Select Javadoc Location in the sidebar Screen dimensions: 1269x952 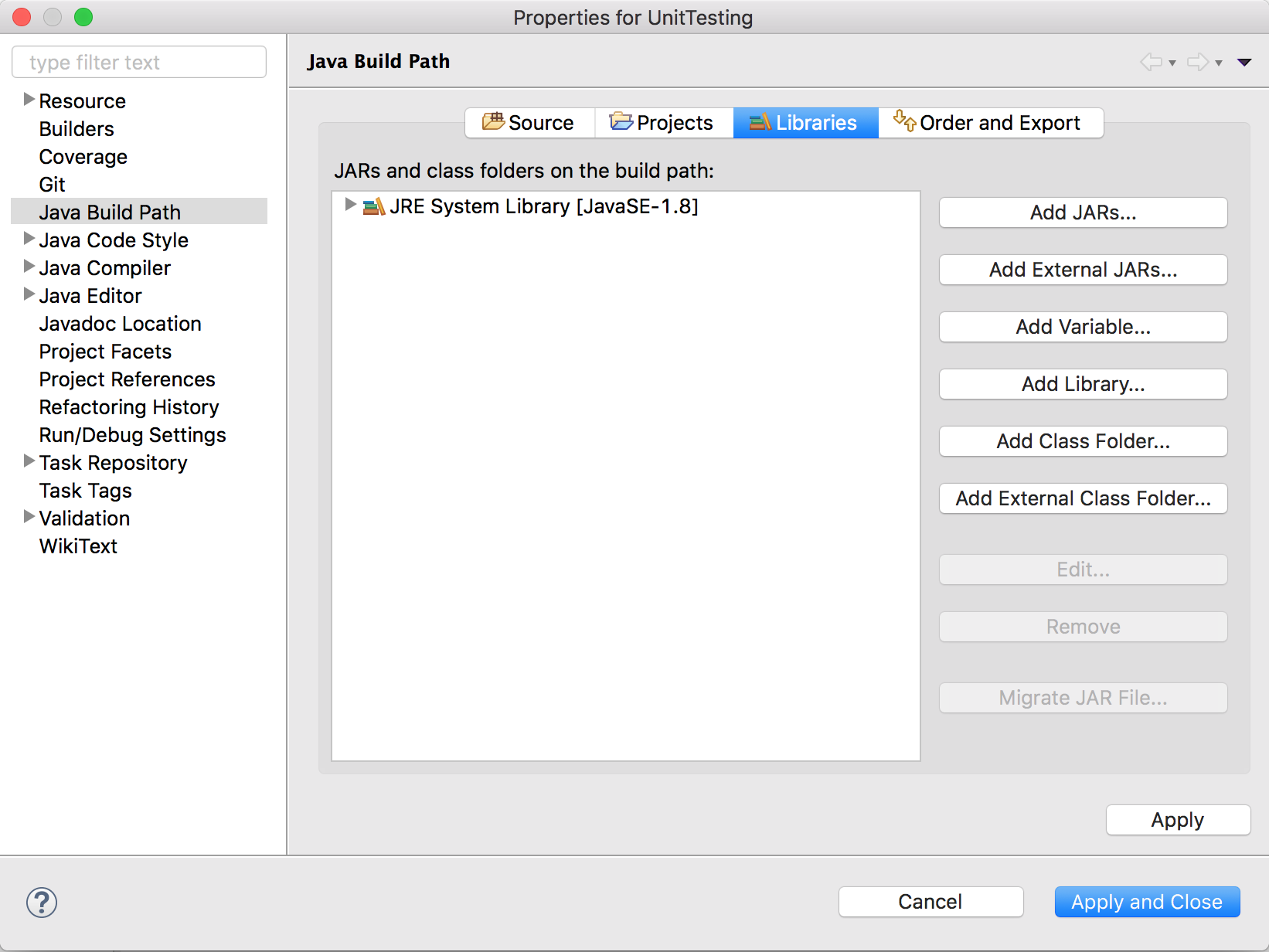tap(120, 324)
